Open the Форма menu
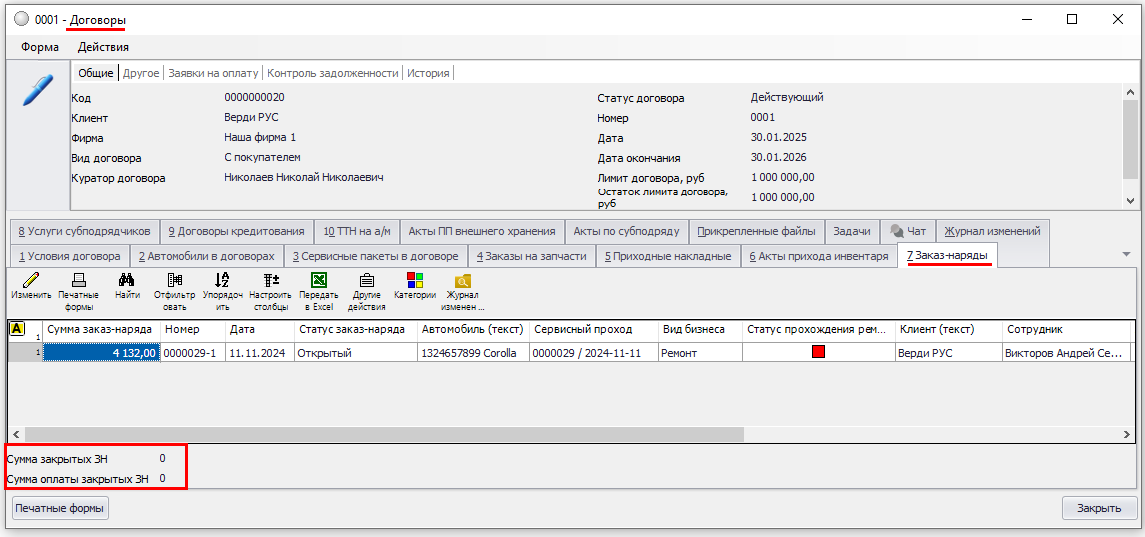1145x537 pixels. [x=40, y=47]
